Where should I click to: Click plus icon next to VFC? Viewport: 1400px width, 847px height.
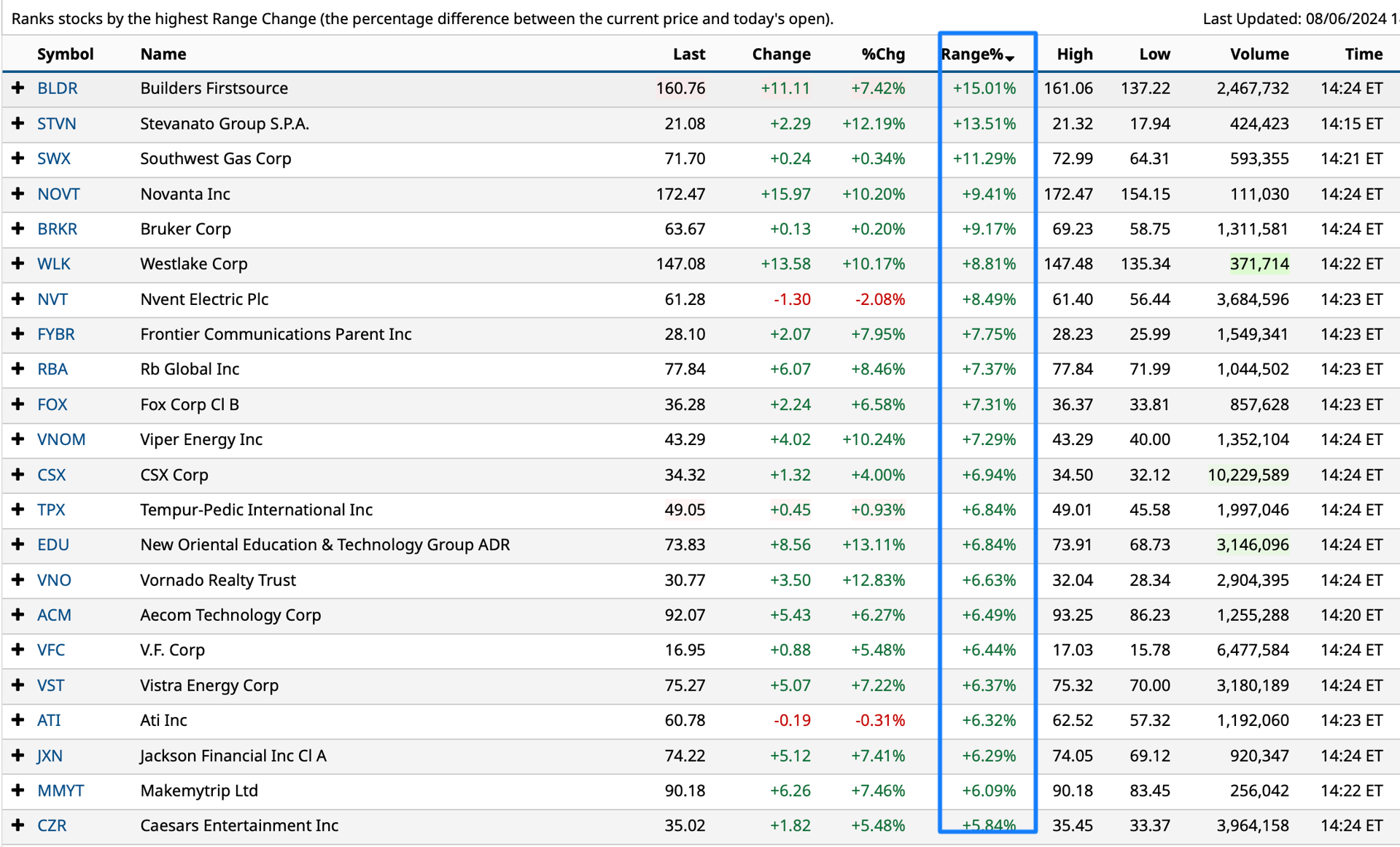[18, 650]
